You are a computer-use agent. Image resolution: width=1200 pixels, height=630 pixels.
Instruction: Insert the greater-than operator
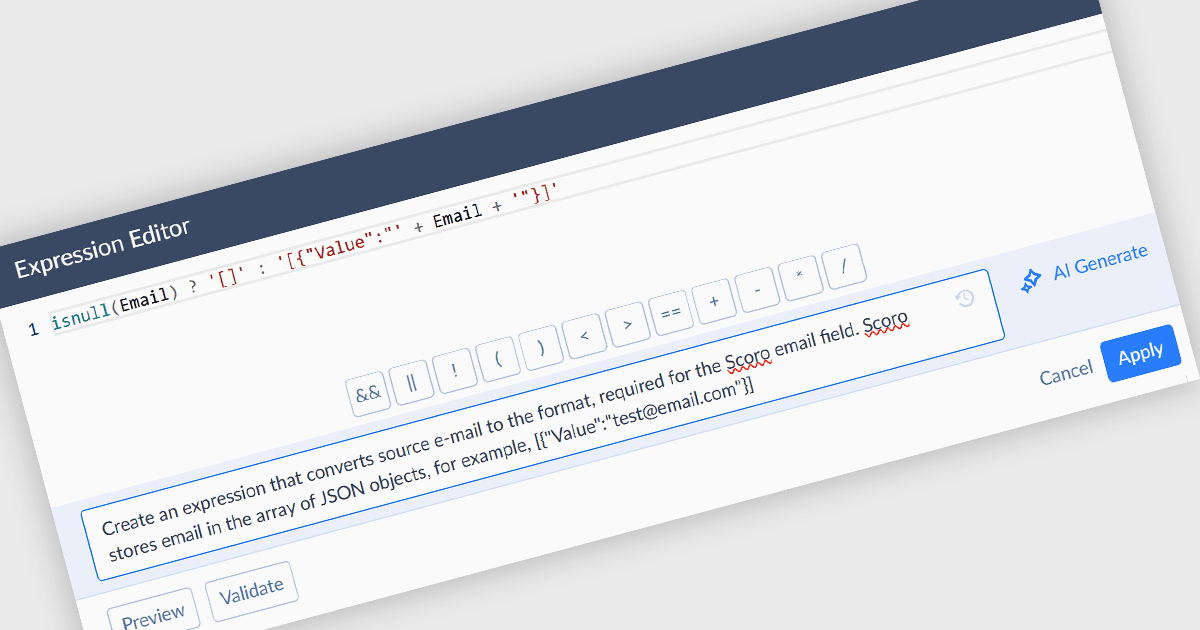click(x=627, y=323)
